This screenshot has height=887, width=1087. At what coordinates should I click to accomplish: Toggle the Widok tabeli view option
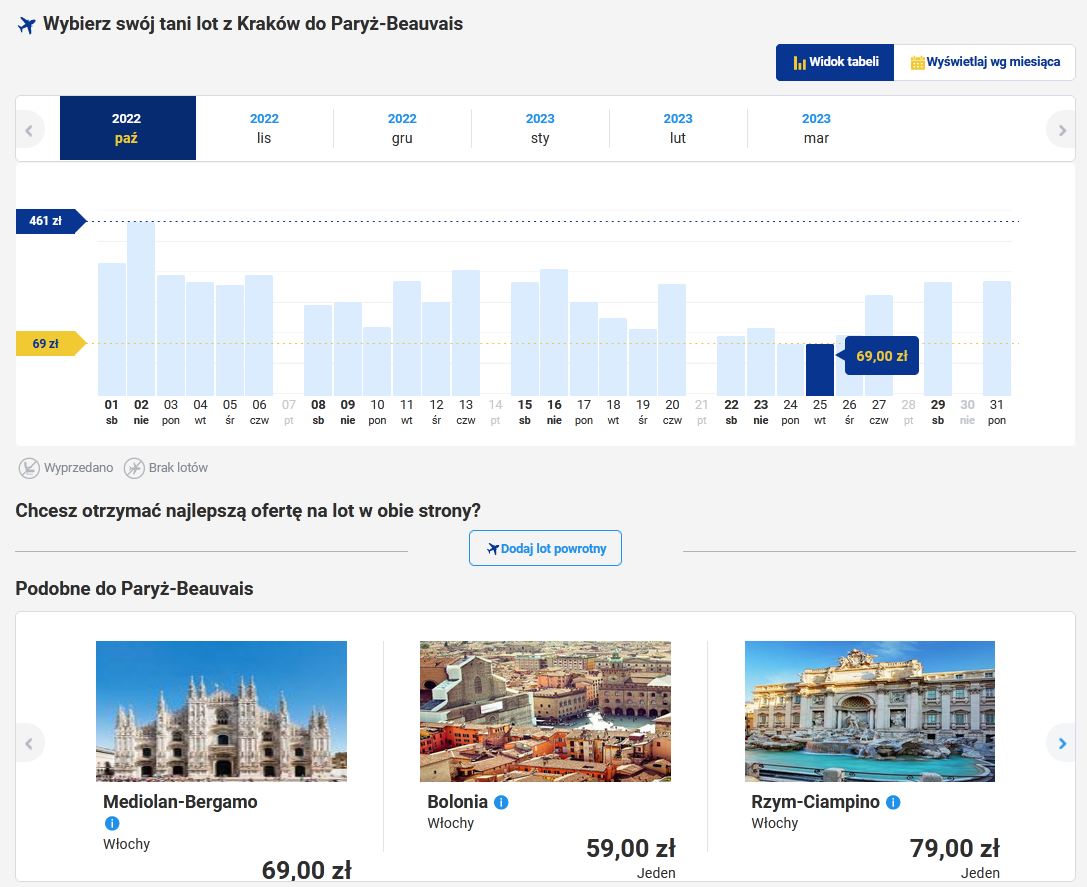coord(835,61)
